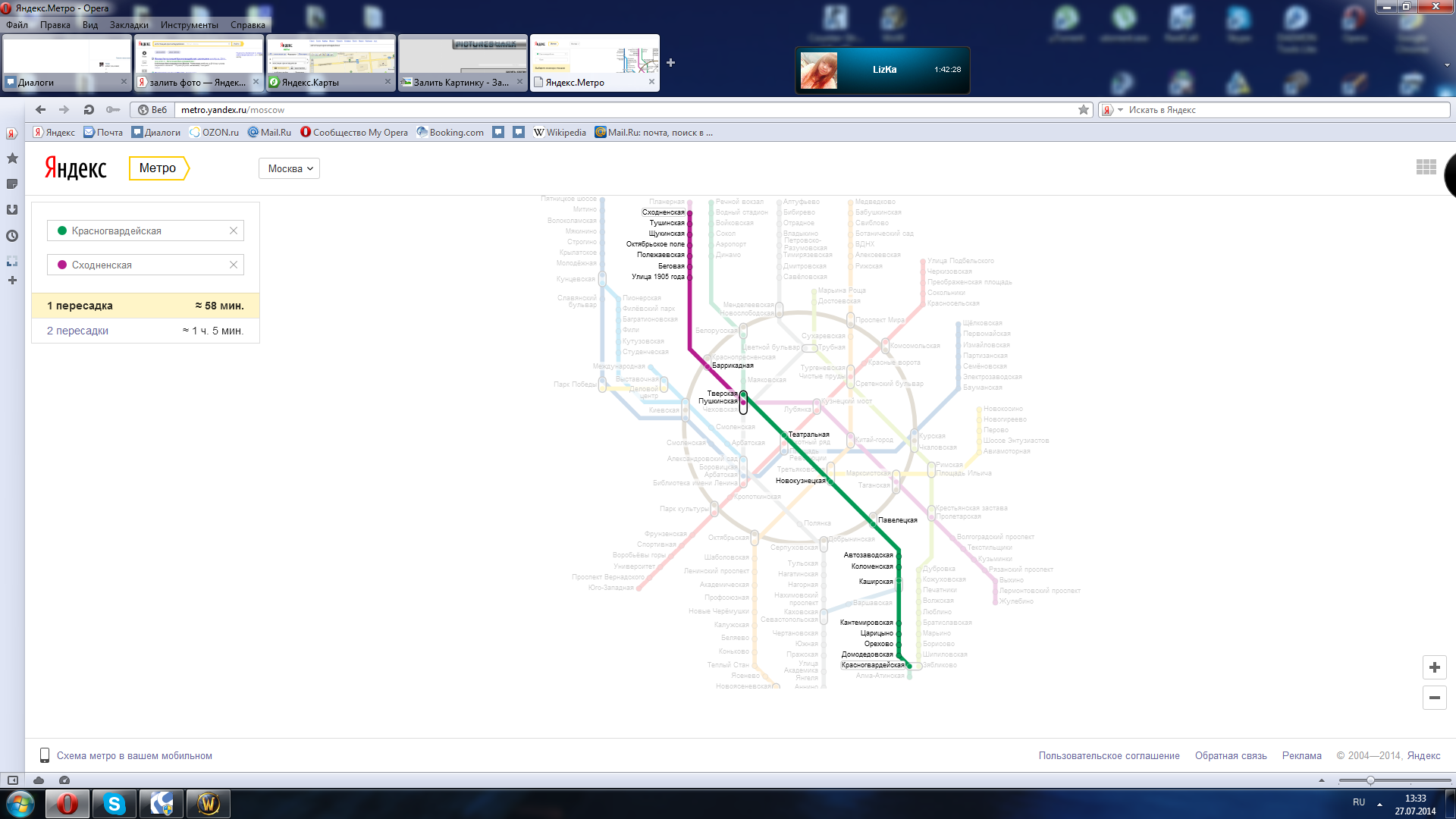
Task: Open the Правка menu
Action: [55, 25]
